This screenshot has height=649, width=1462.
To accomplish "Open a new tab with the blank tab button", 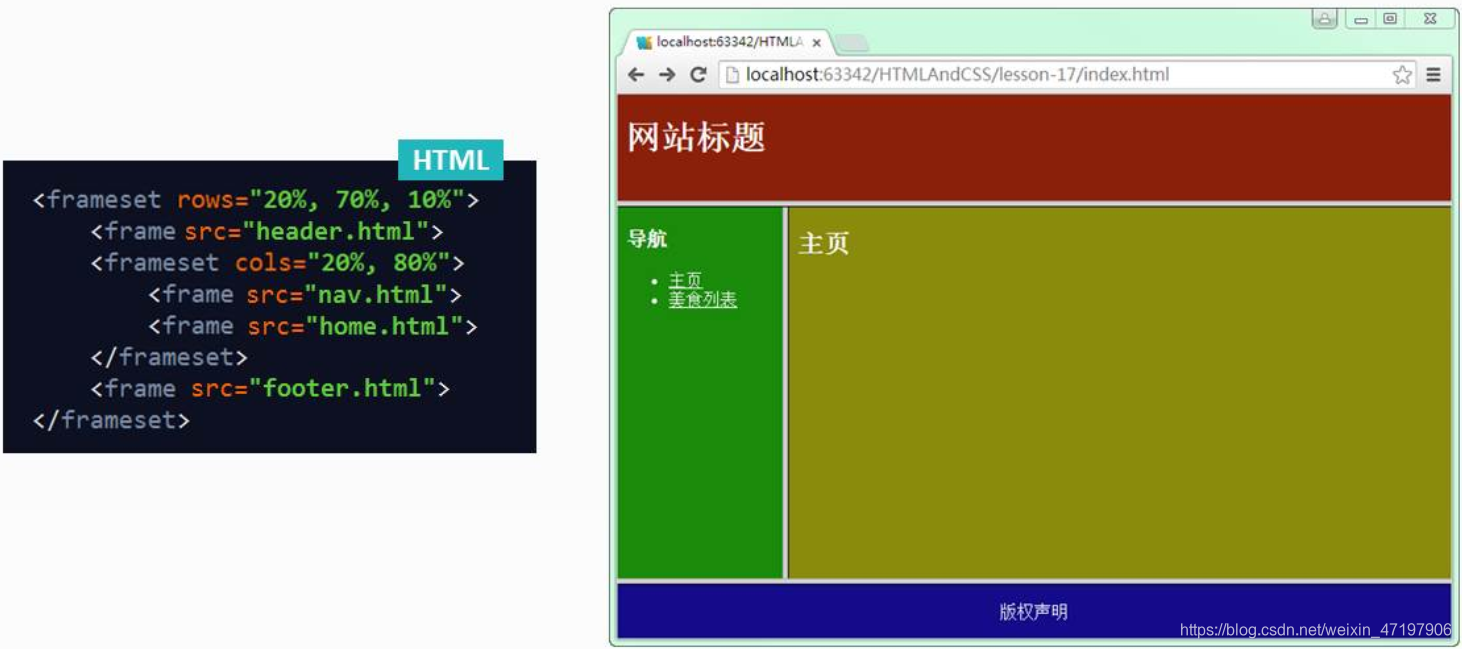I will (x=852, y=43).
